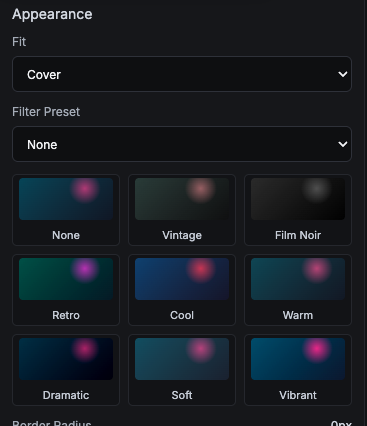Choose the Cool filter preset

(x=182, y=290)
